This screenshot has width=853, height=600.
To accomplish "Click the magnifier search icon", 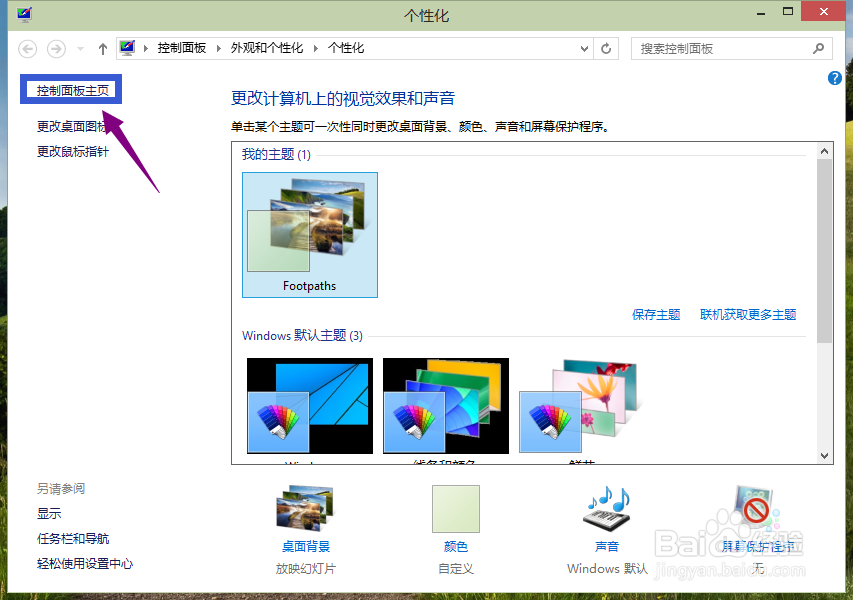I will click(x=818, y=49).
